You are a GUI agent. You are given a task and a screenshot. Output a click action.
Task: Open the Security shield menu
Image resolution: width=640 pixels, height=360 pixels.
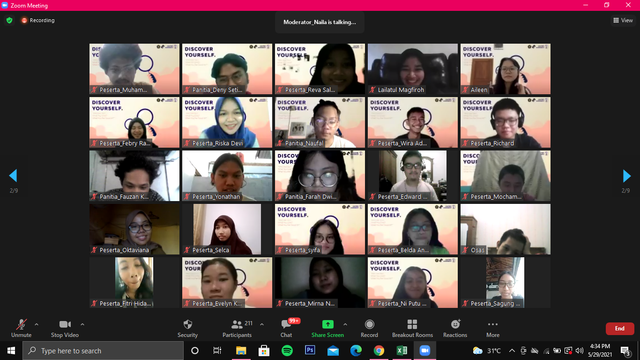tap(188, 328)
